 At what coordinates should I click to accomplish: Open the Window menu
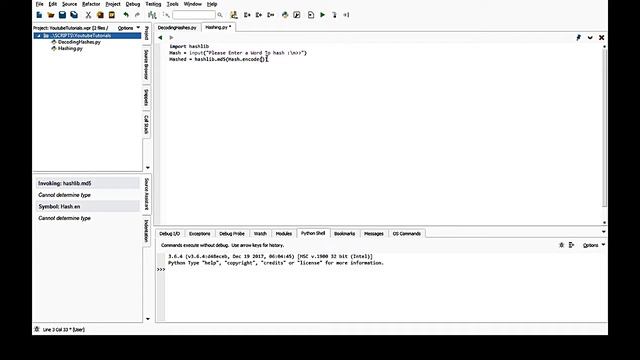point(193,4)
